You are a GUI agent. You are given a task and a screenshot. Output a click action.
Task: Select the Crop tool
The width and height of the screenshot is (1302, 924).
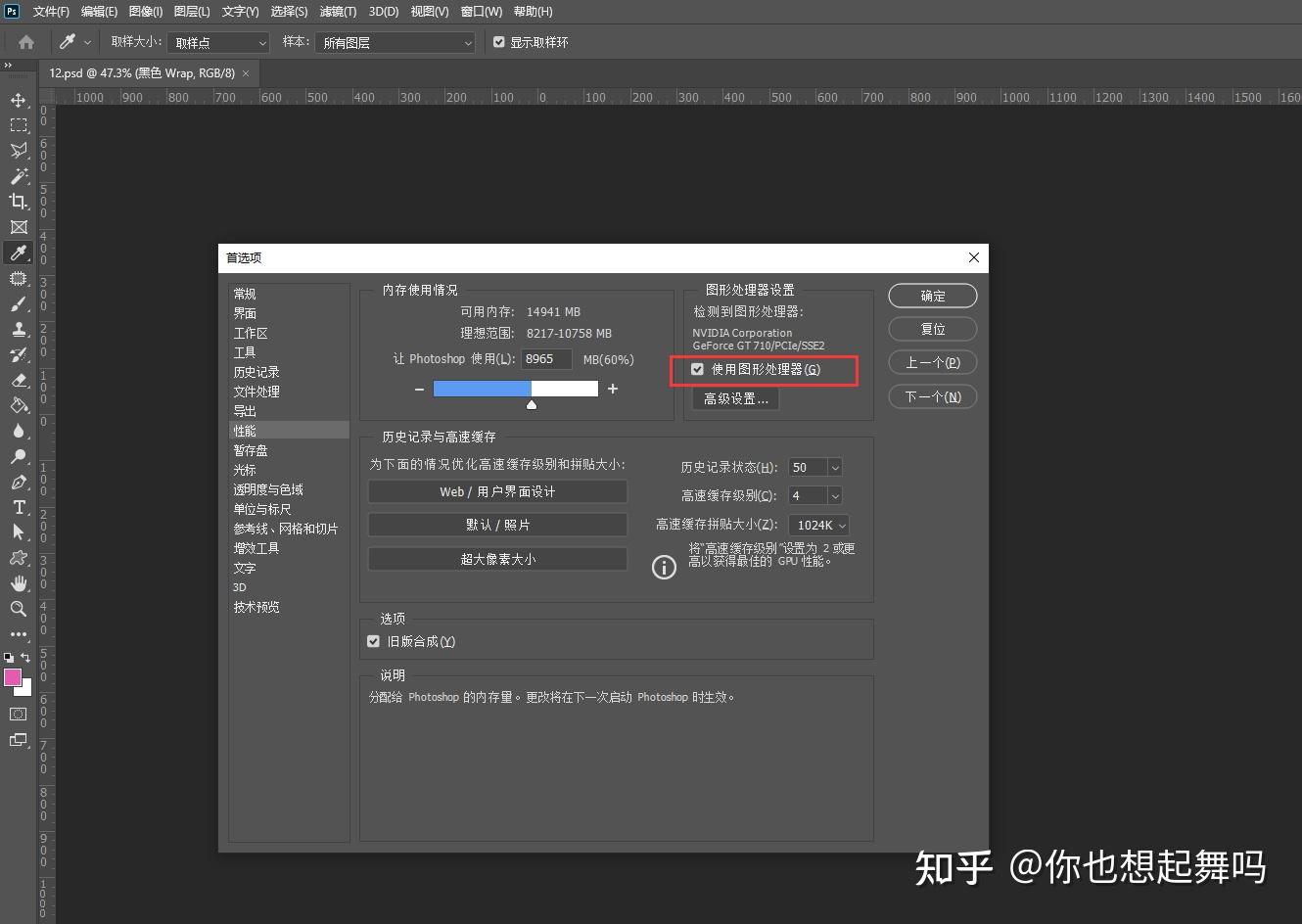(19, 202)
